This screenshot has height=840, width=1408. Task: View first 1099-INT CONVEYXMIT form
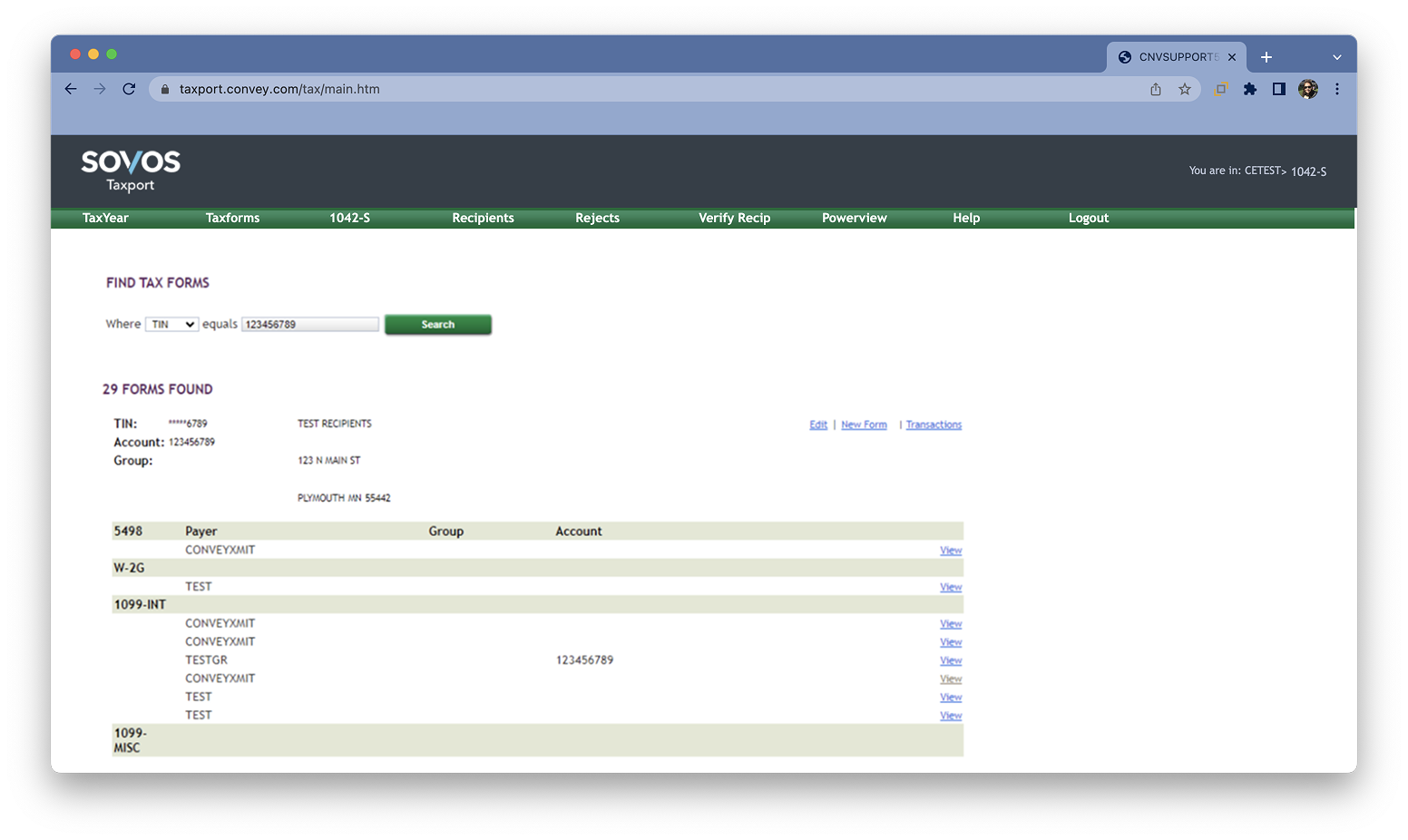951,624
